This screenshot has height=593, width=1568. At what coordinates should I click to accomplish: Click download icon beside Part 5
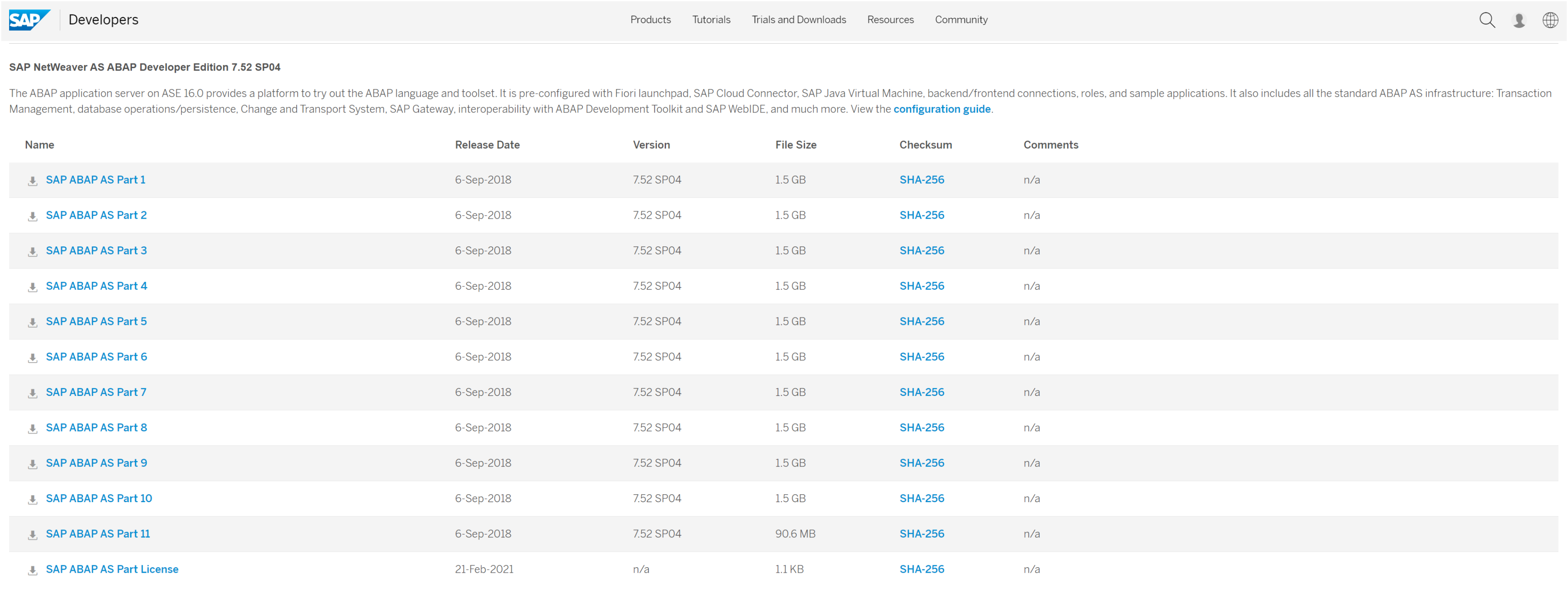(x=33, y=322)
